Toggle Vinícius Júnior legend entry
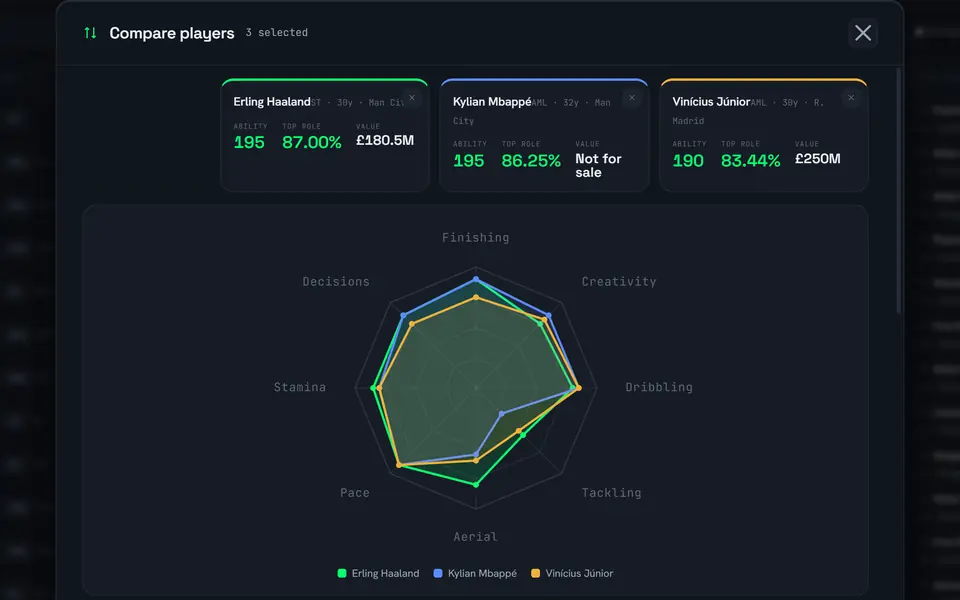Screen dimensions: 960x600 tap(572, 574)
